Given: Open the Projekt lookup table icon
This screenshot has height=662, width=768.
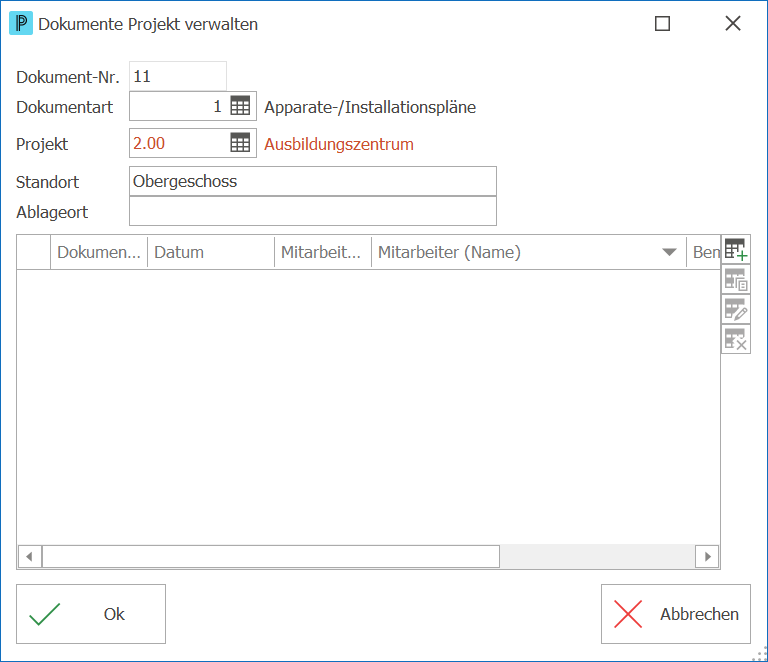Looking at the screenshot, I should coord(240,143).
